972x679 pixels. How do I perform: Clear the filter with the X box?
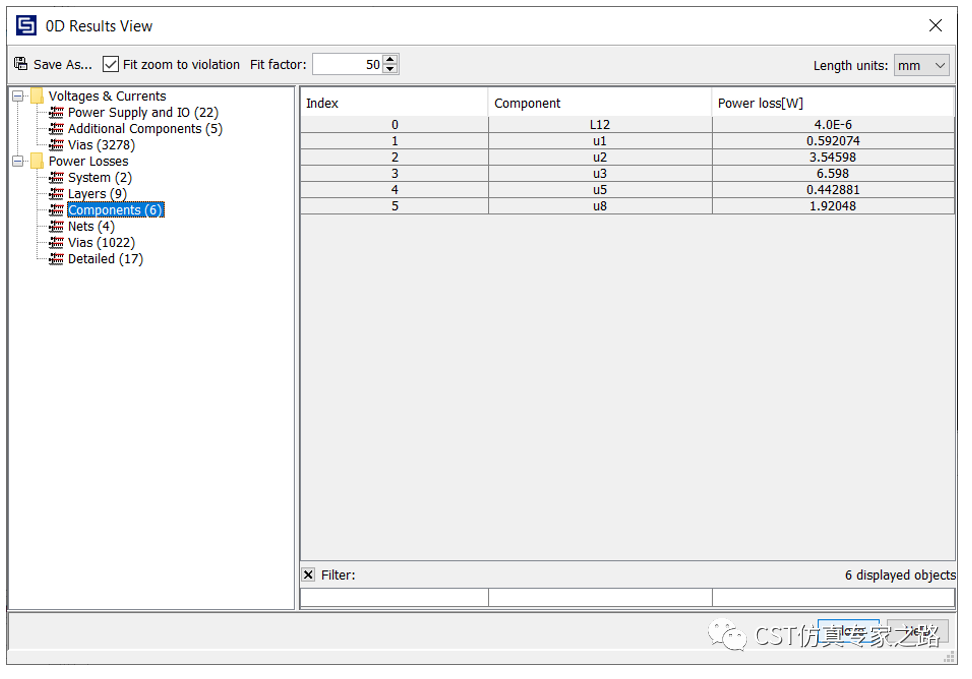click(308, 575)
